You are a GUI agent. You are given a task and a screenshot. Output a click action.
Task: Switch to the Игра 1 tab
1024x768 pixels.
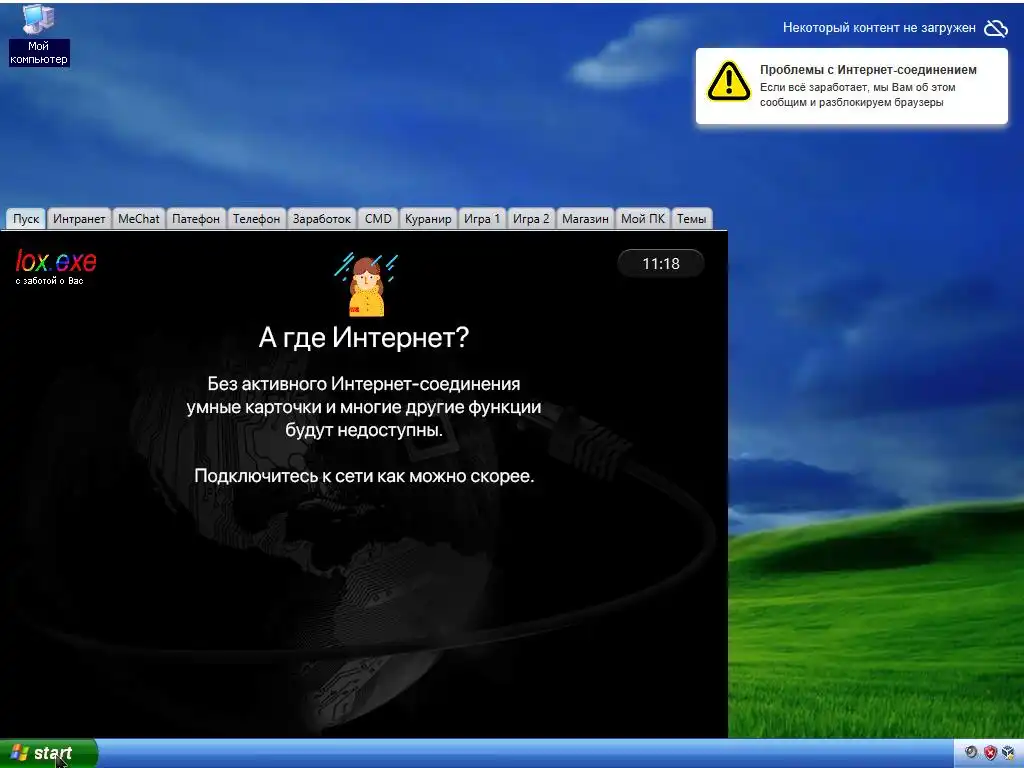(x=482, y=219)
